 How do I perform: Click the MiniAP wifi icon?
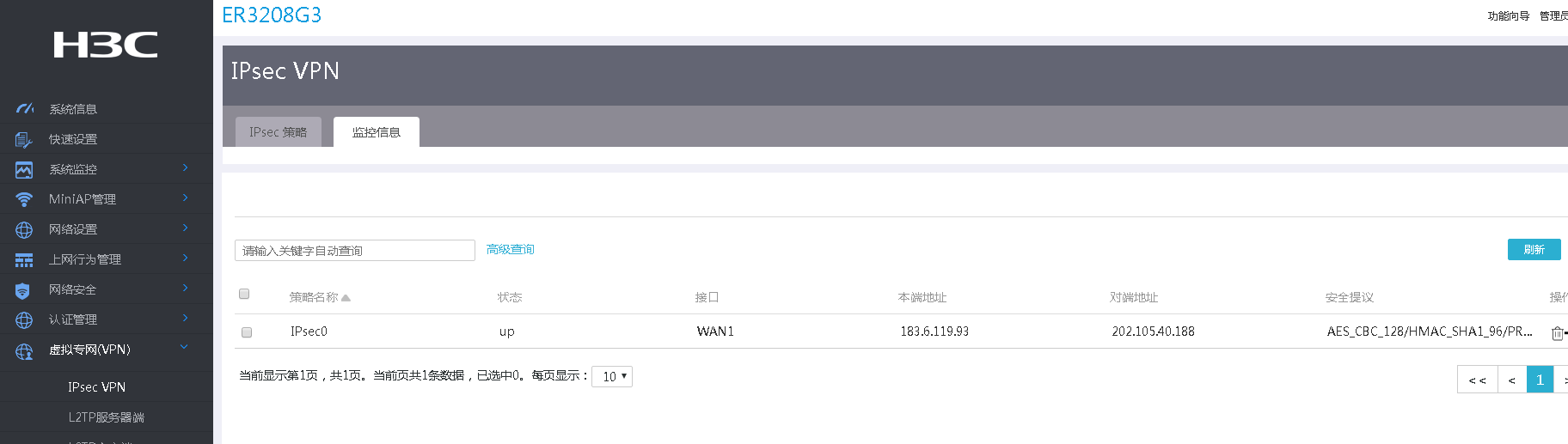click(x=24, y=199)
